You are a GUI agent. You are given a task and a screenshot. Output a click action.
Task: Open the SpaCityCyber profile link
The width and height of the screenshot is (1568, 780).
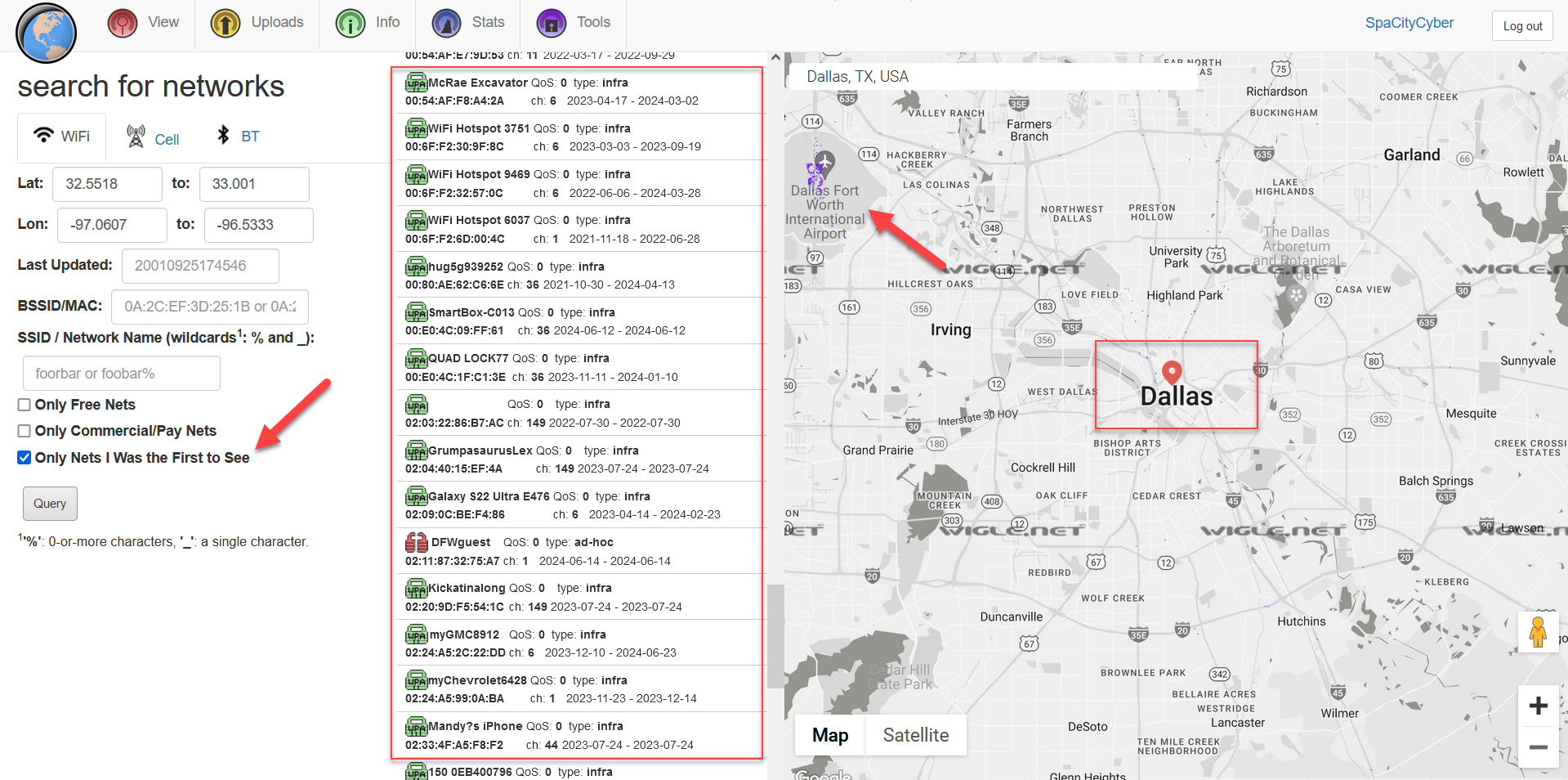point(1409,23)
